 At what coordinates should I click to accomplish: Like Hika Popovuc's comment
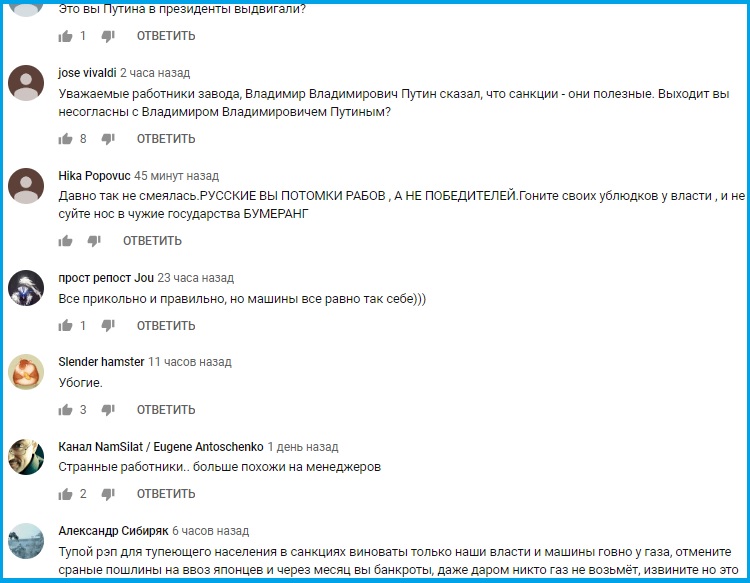[66, 241]
